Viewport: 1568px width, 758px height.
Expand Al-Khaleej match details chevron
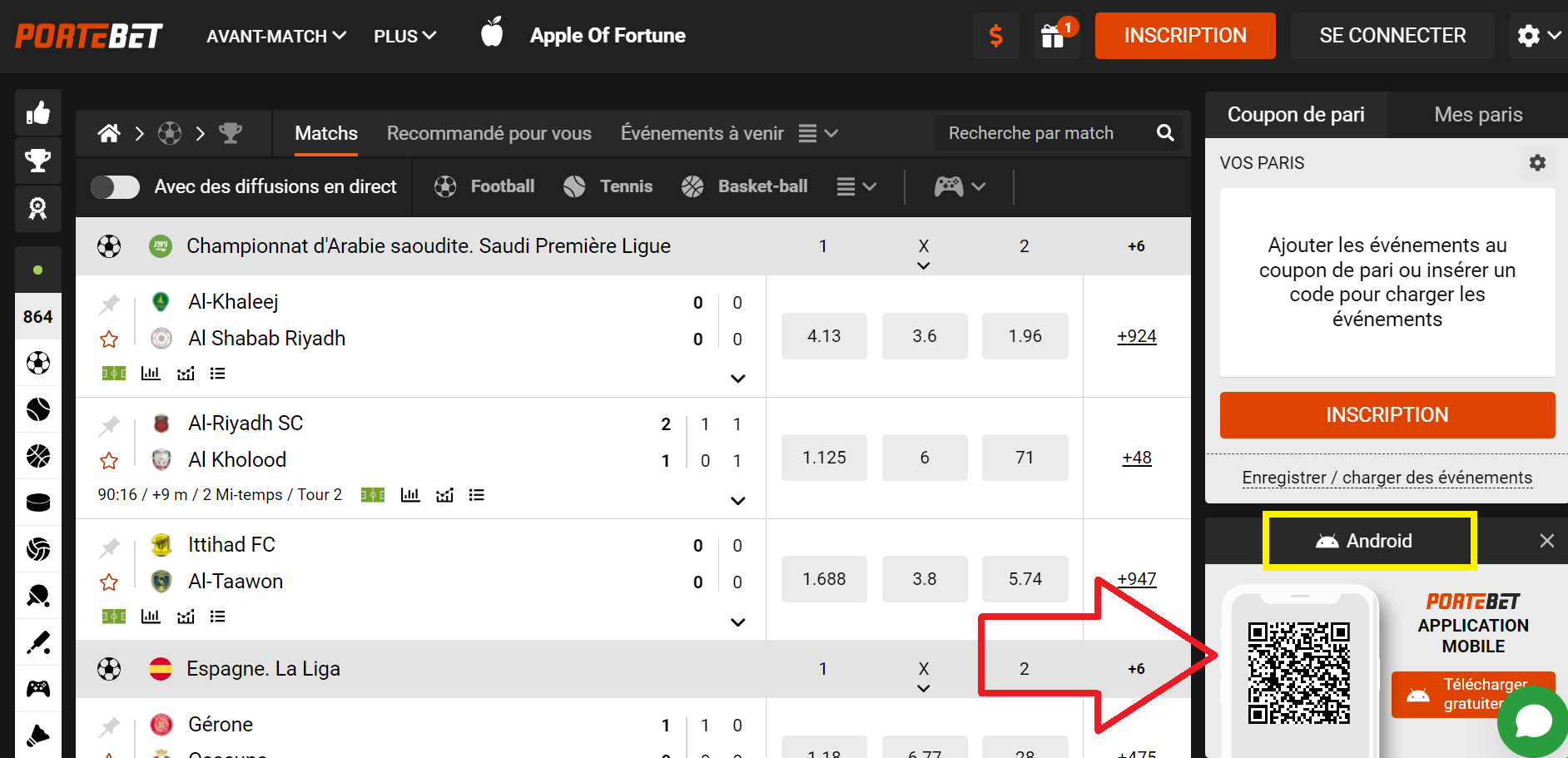737,379
